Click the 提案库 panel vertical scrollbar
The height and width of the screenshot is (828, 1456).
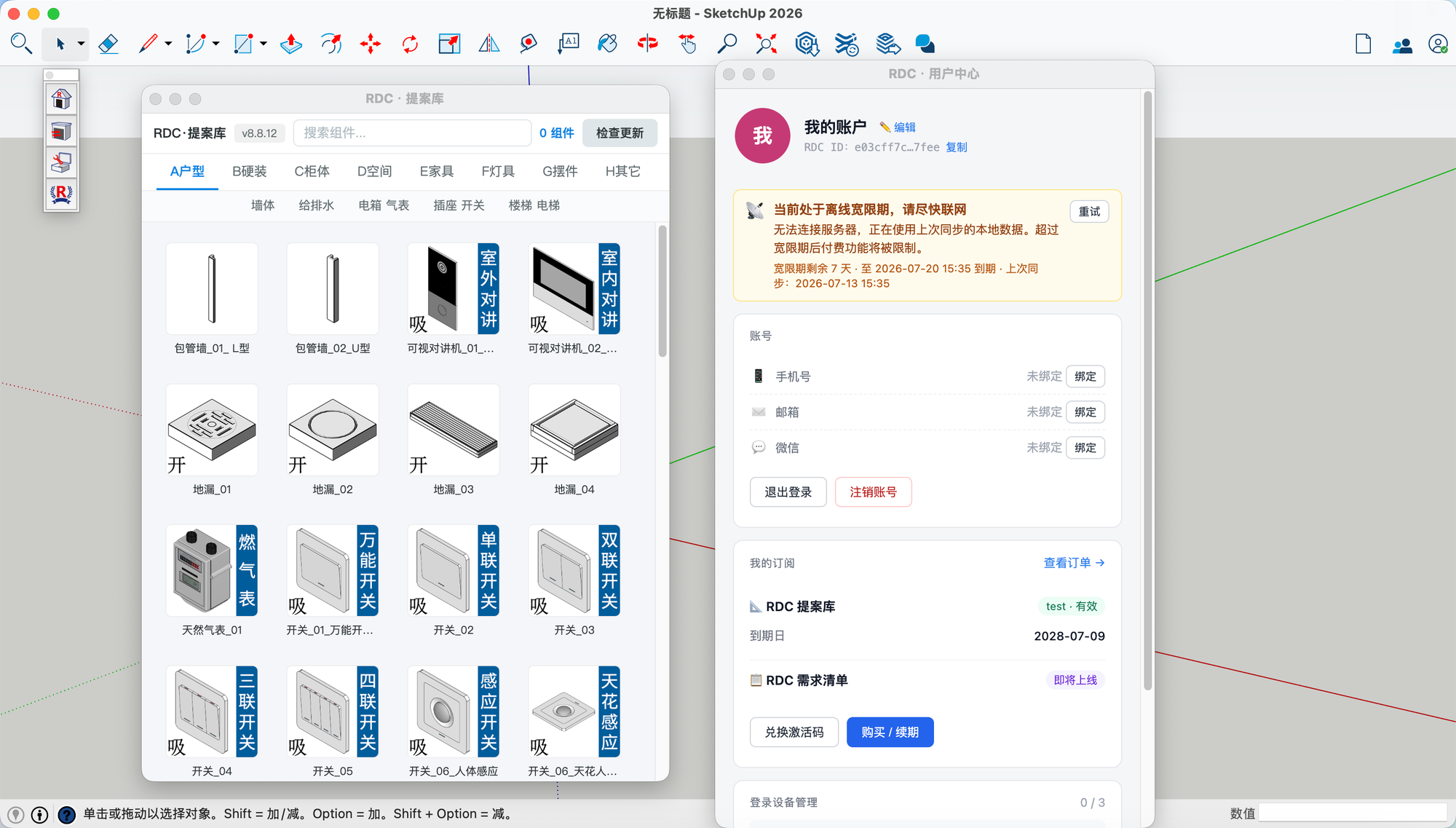[x=662, y=291]
